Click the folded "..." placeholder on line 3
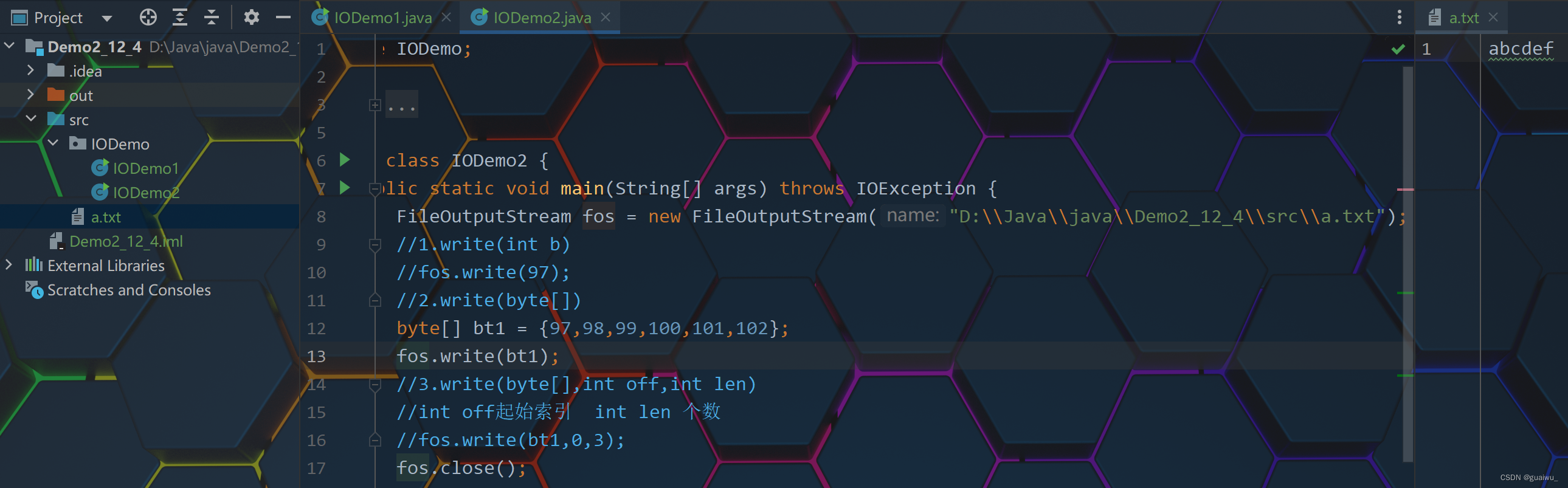This screenshot has height=488, width=1568. click(x=402, y=105)
